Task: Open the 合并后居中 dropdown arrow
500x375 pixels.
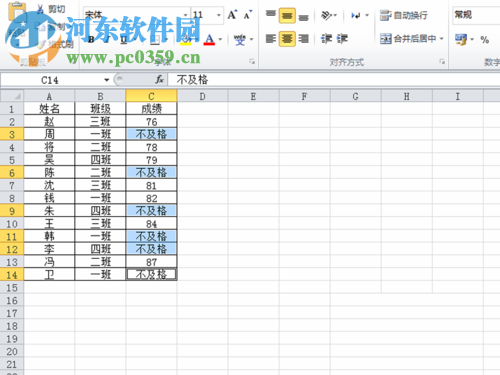Action: click(x=442, y=39)
